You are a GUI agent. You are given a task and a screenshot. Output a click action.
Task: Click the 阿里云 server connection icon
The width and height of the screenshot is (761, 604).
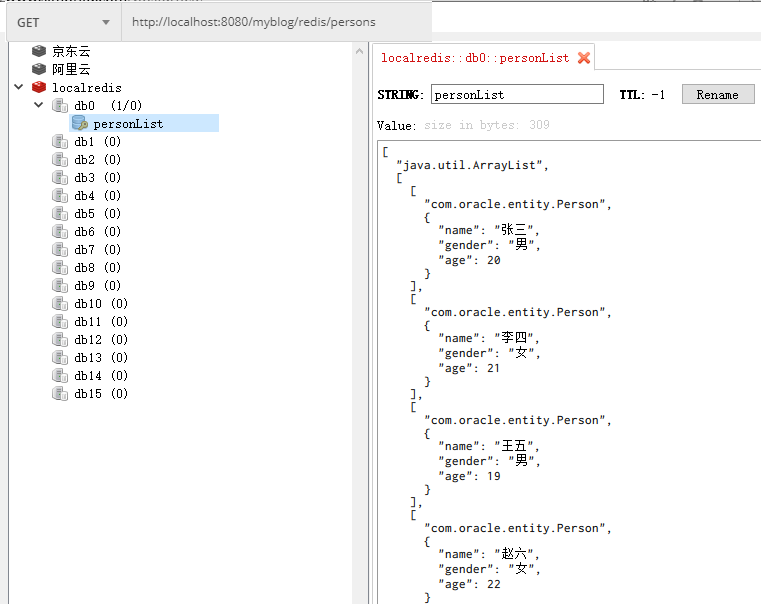[39, 69]
